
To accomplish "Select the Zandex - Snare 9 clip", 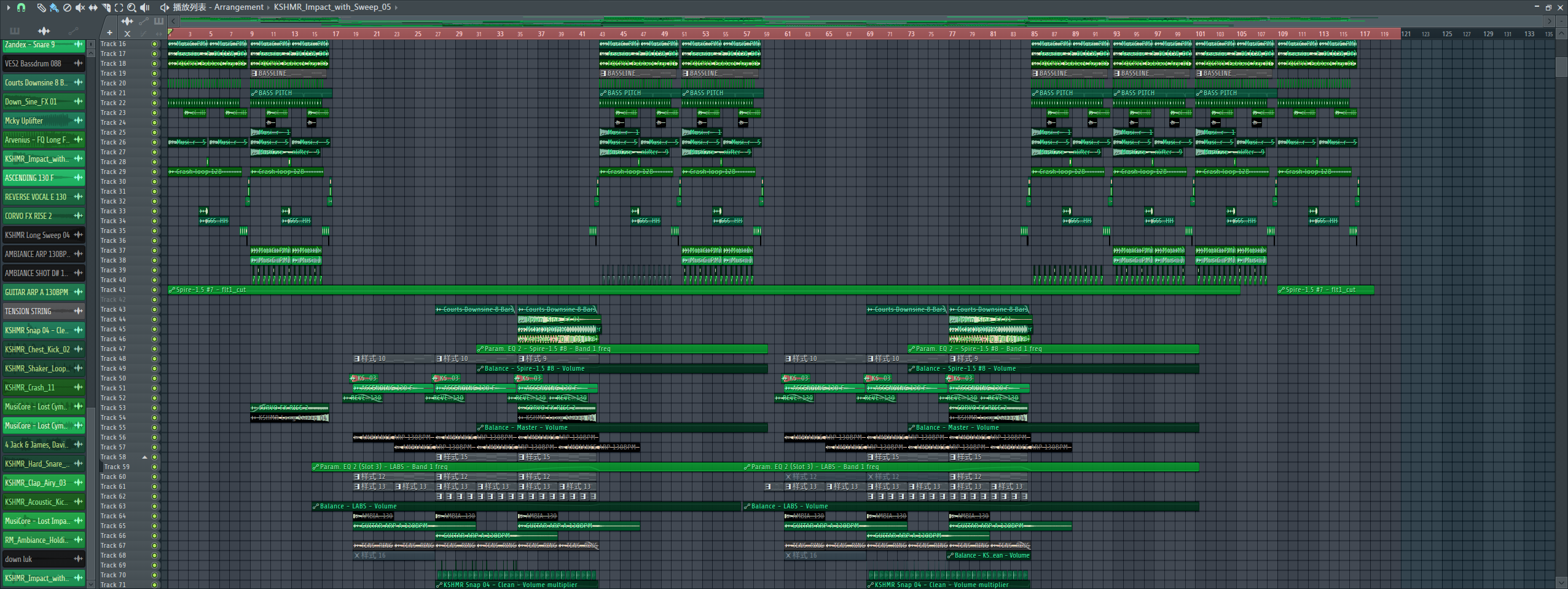I will tap(37, 45).
